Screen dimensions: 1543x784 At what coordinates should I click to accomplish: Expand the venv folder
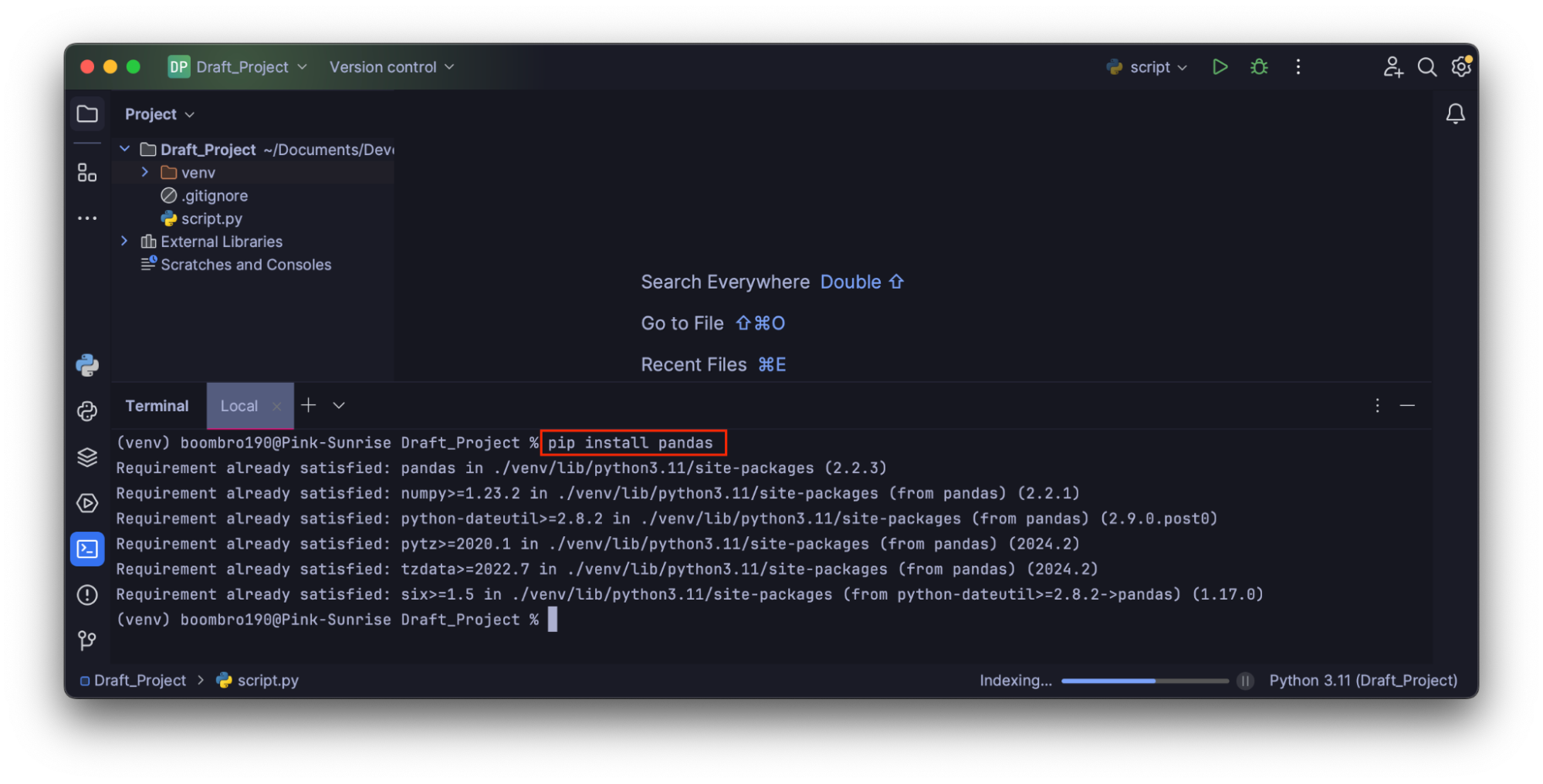144,172
